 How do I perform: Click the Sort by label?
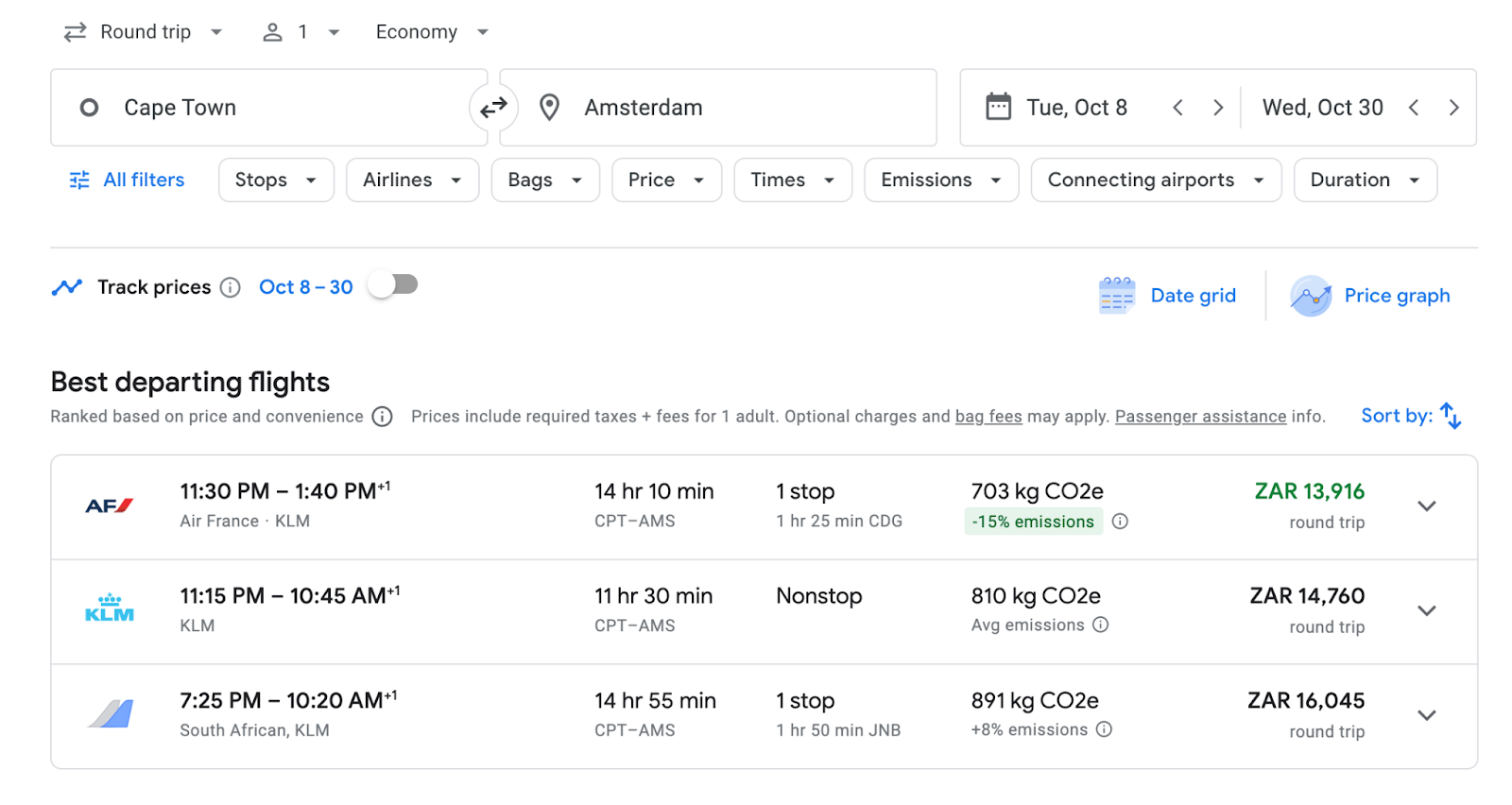pyautogui.click(x=1397, y=416)
